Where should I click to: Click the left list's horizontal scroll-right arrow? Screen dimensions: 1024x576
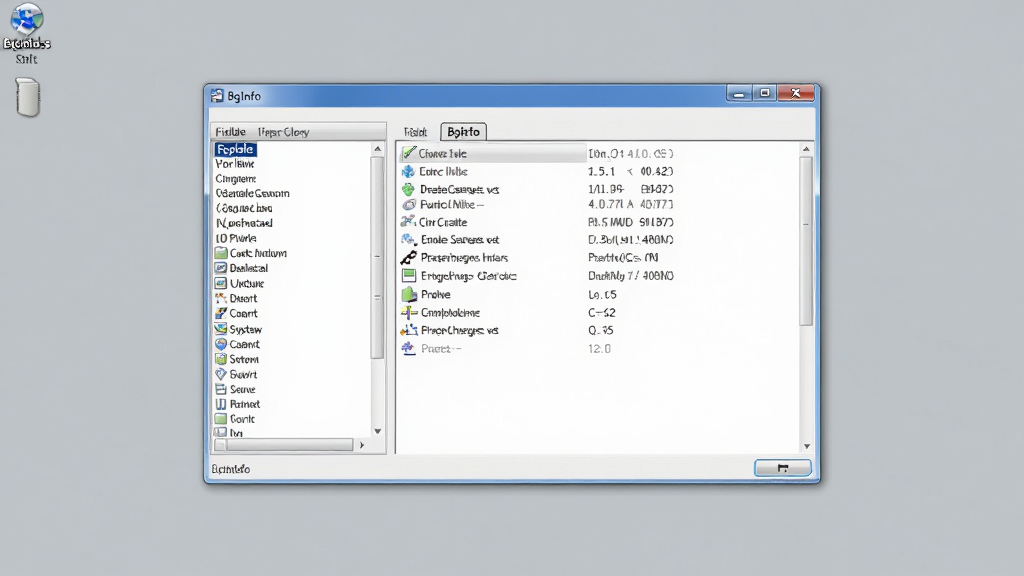tap(362, 445)
